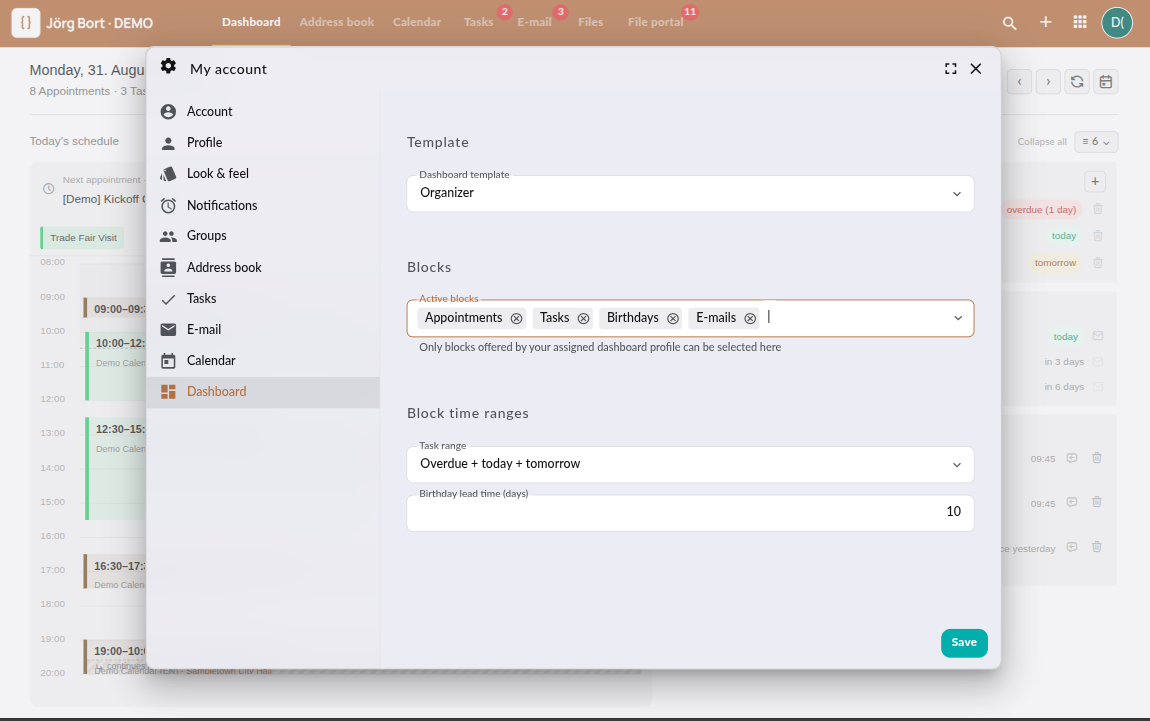Image resolution: width=1150 pixels, height=721 pixels.
Task: Click the gear icon in dialog header
Action: tap(168, 66)
